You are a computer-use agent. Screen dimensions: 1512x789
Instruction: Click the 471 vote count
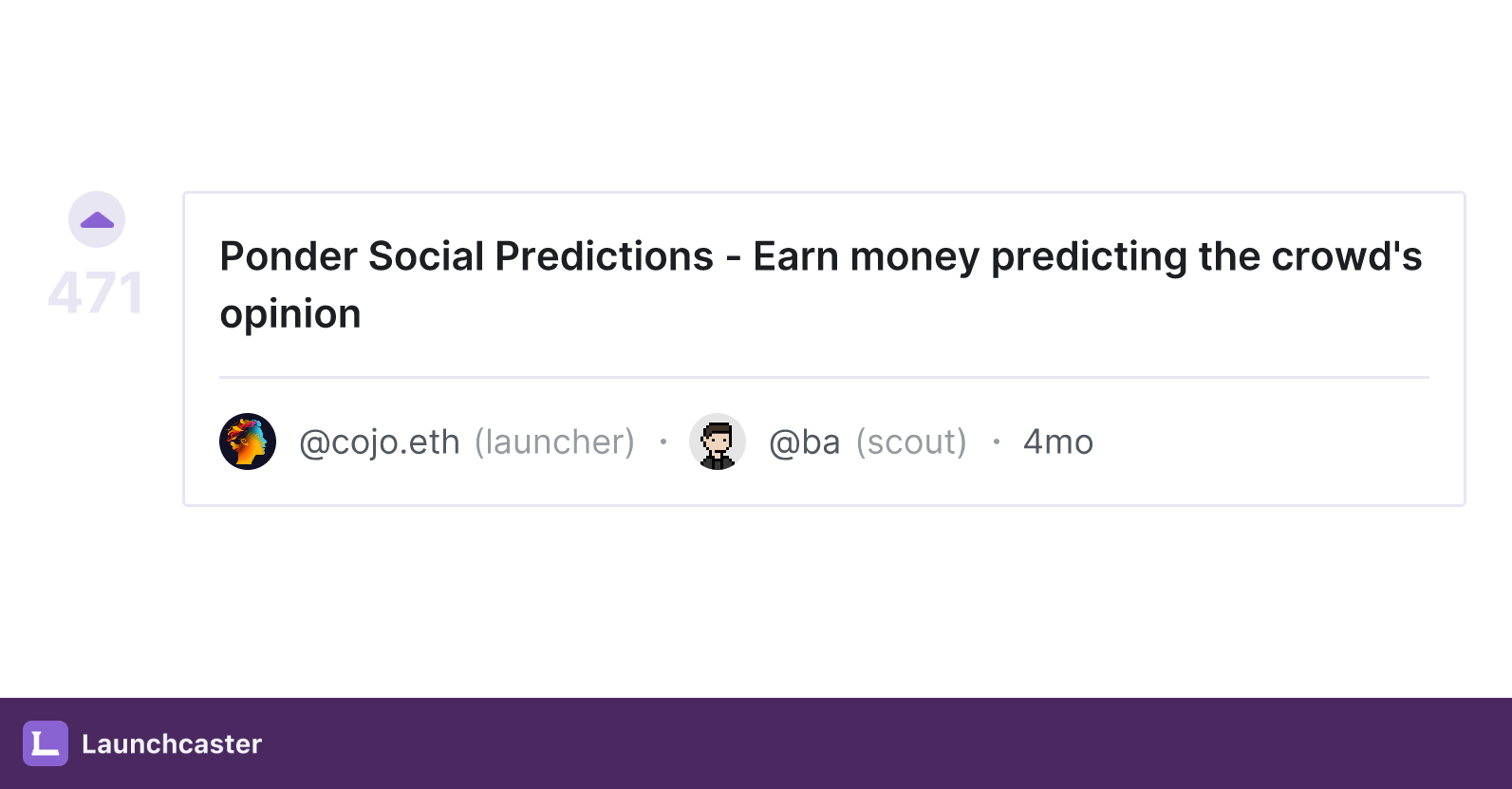[x=96, y=292]
